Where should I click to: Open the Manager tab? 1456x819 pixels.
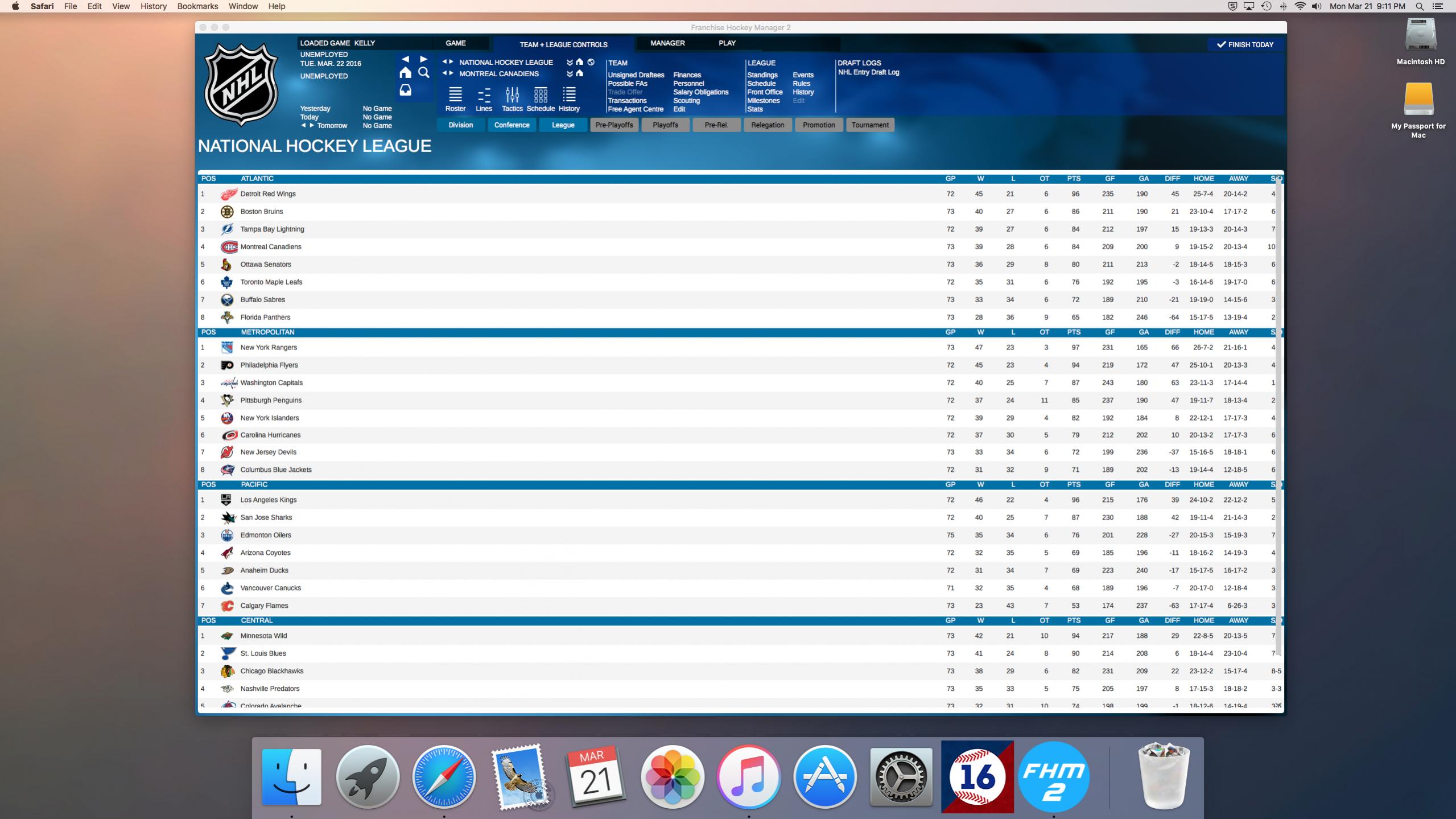(667, 43)
